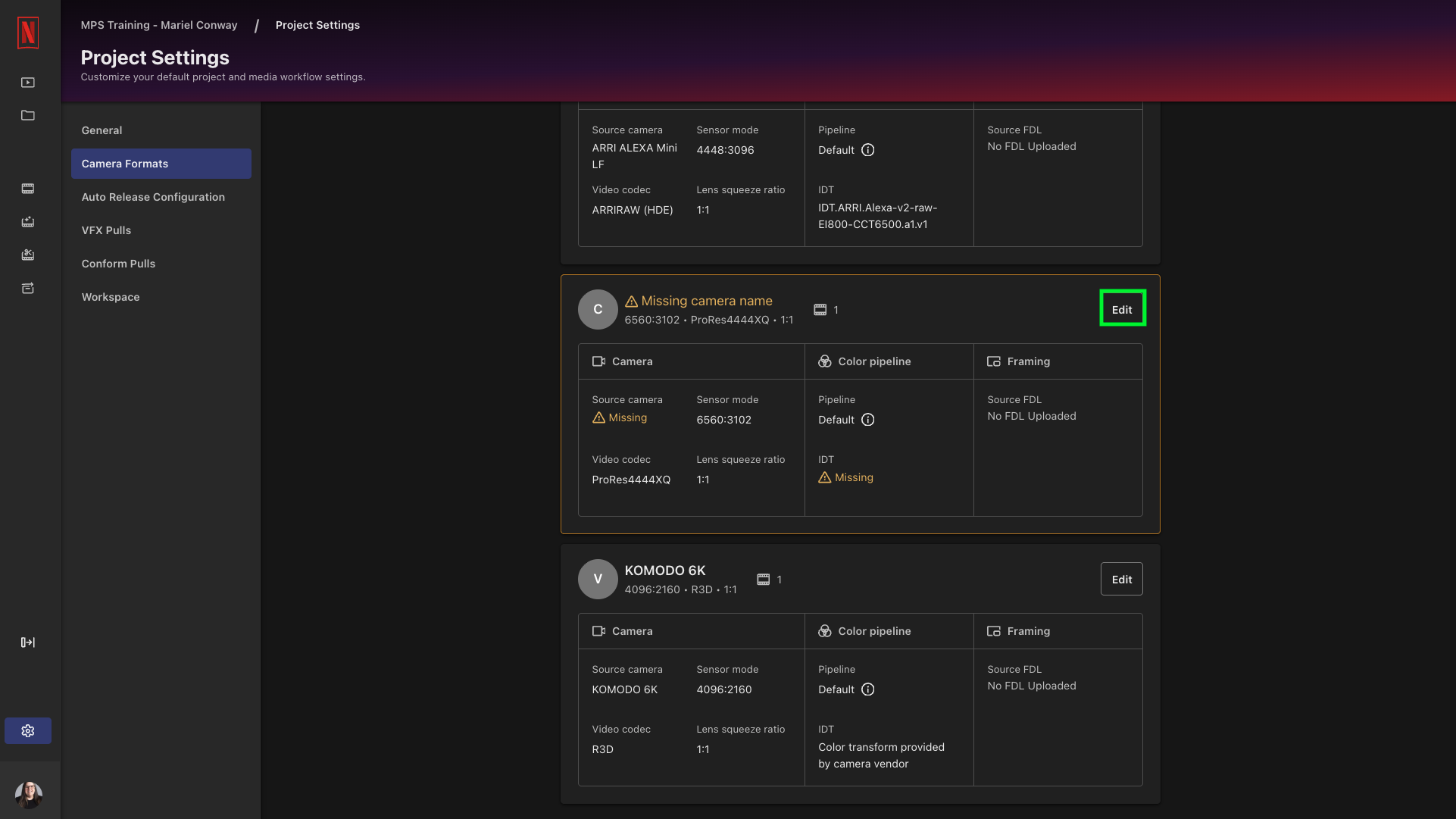The width and height of the screenshot is (1456, 819).
Task: Edit the KOMODO 6K camera format
Action: 1122,579
